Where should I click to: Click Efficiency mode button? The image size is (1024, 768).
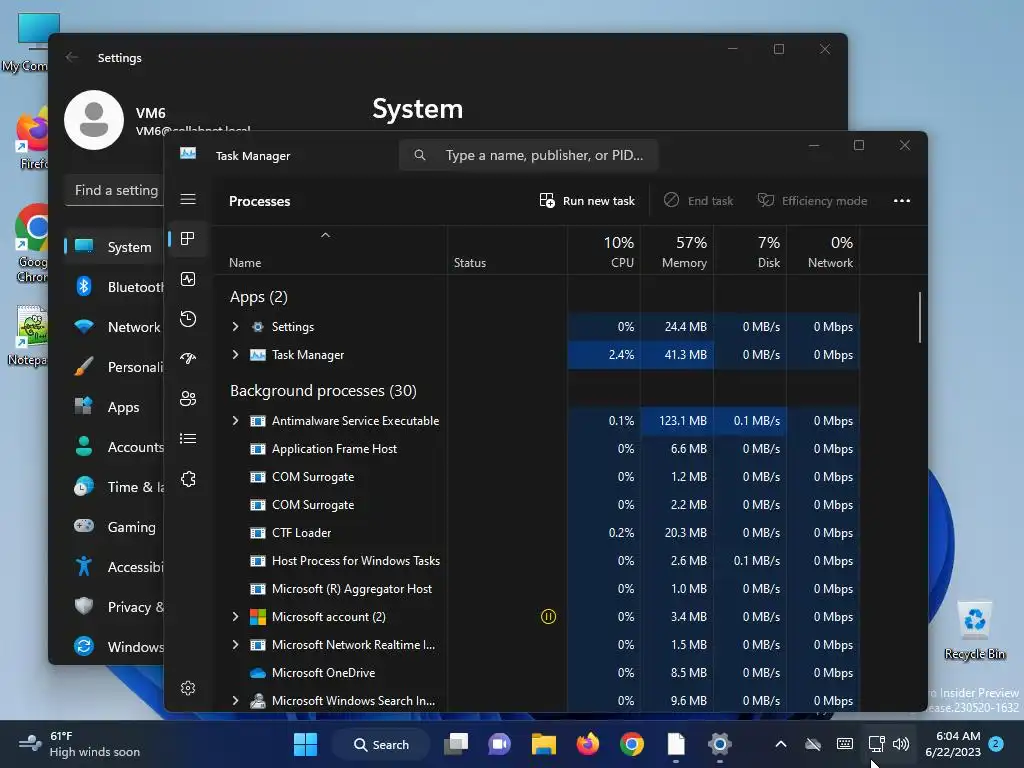tap(812, 200)
